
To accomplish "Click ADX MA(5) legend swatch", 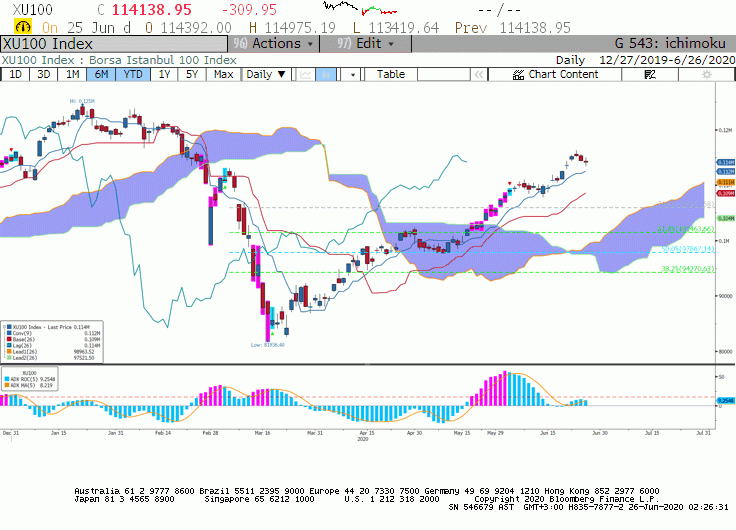I will (7, 385).
